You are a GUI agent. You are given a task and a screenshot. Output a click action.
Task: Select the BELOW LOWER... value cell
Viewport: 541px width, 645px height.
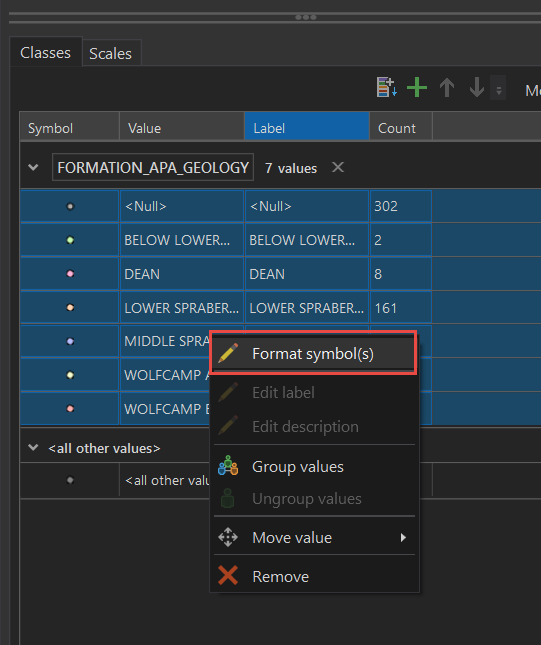182,240
